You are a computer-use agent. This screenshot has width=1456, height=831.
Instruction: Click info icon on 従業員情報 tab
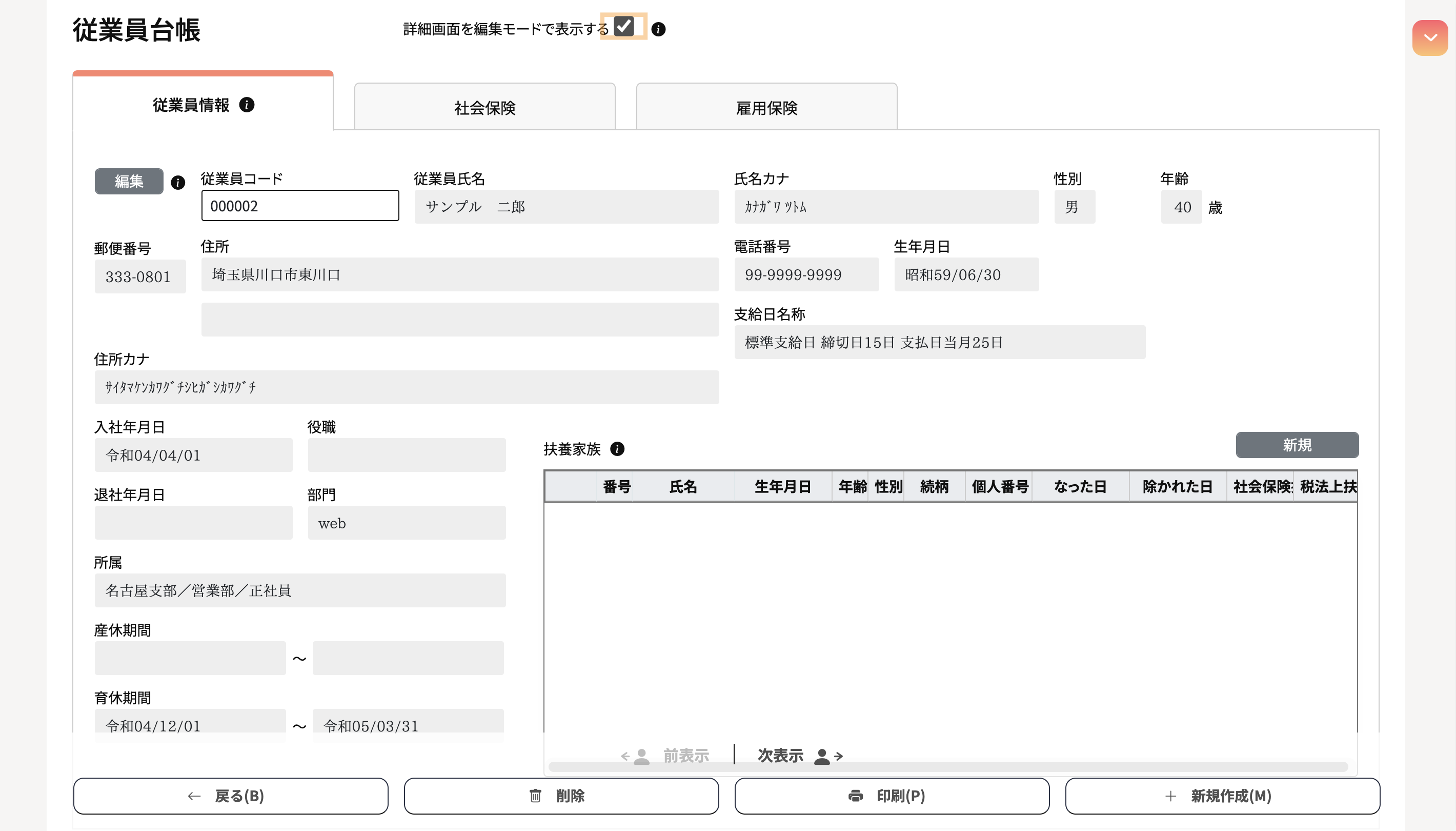[247, 105]
